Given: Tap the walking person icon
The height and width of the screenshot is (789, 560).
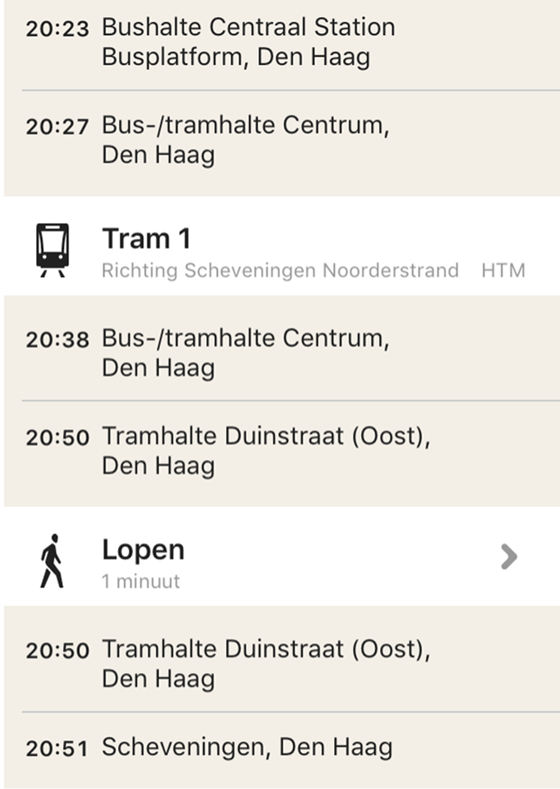Looking at the screenshot, I should (52, 561).
